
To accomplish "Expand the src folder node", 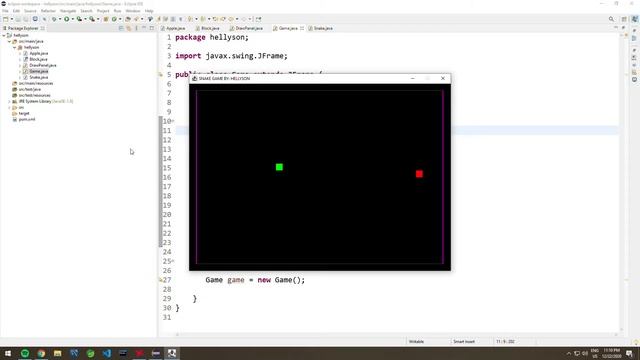I will pos(9,107).
